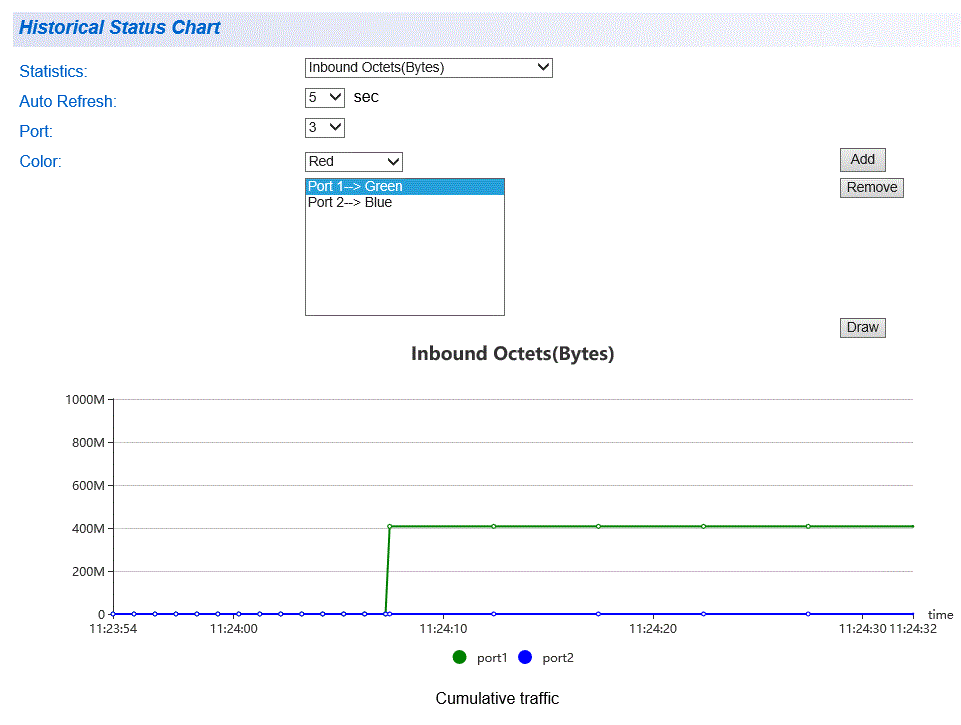Toggle the blue port2 legend dot
The height and width of the screenshot is (725, 961).
[525, 657]
